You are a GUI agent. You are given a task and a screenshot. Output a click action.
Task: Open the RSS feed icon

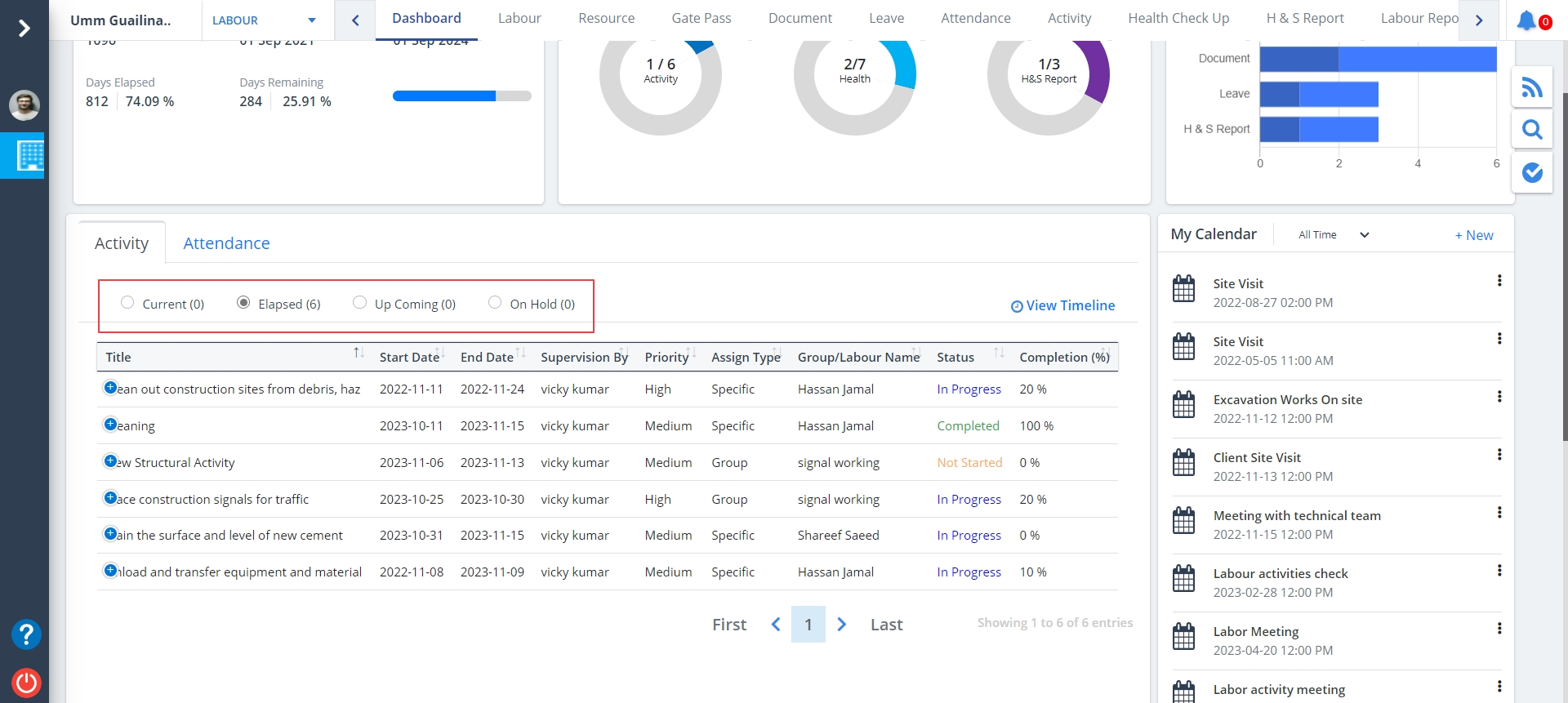point(1532,87)
